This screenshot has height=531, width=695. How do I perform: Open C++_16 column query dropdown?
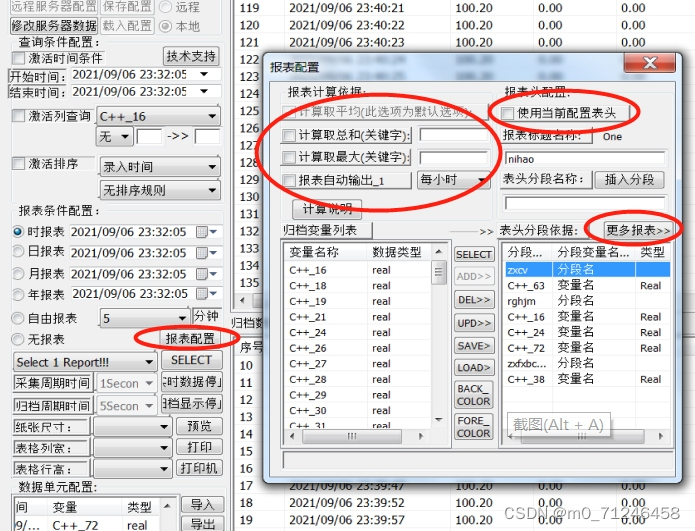click(158, 117)
